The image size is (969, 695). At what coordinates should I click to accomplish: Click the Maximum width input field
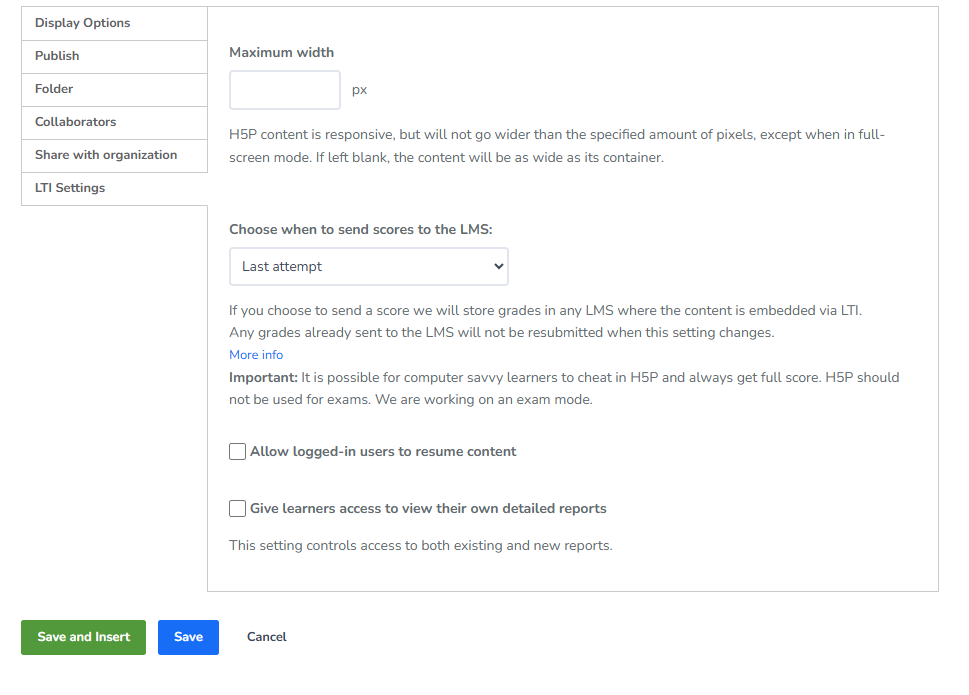285,90
